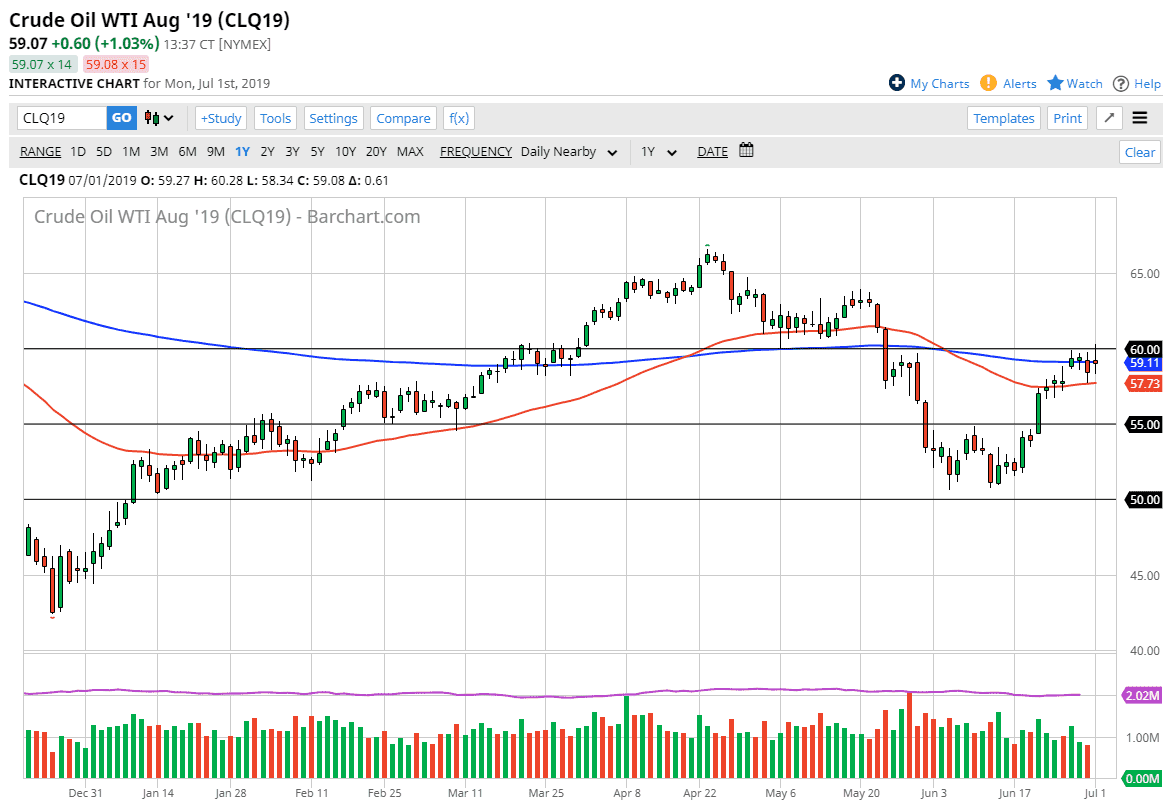Click the blue 59.11 moving average label
1163x800 pixels.
pos(1144,363)
